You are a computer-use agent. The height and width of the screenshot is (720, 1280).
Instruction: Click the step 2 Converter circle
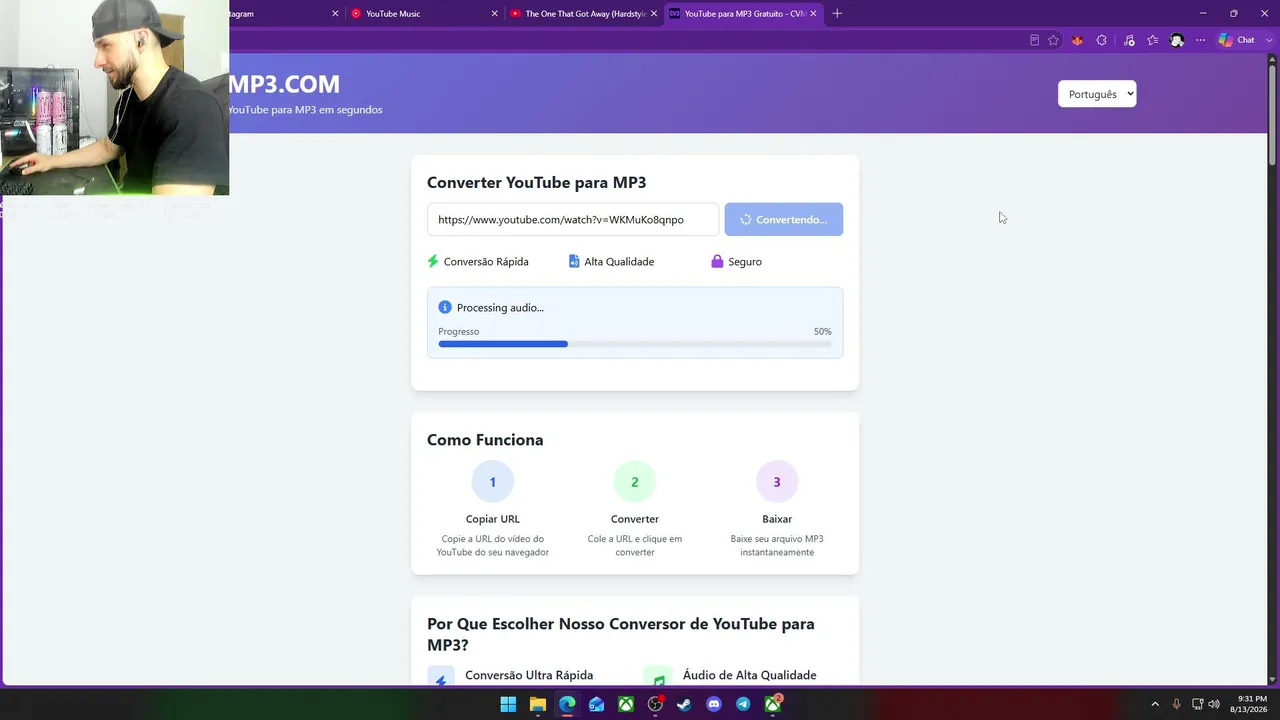pos(635,482)
